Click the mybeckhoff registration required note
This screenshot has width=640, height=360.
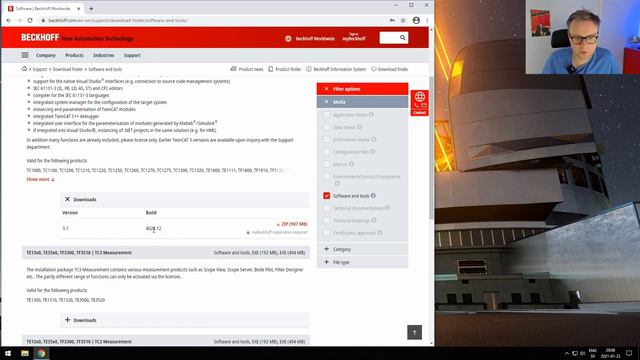(277, 232)
